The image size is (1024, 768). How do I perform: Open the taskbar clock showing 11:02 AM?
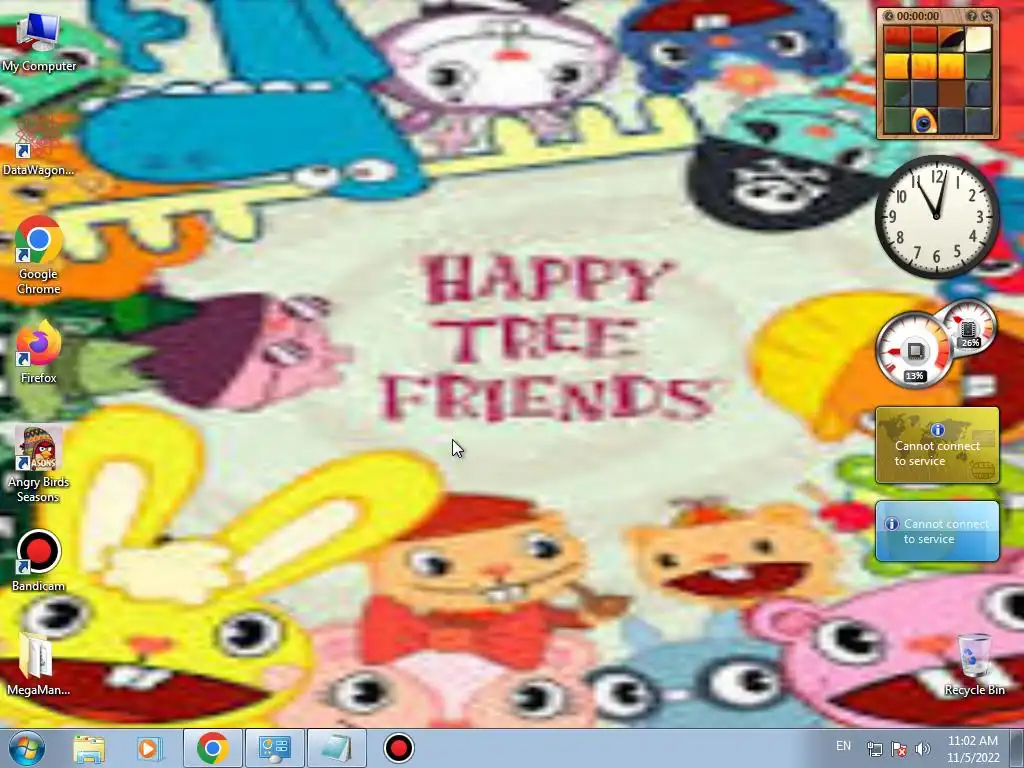973,749
